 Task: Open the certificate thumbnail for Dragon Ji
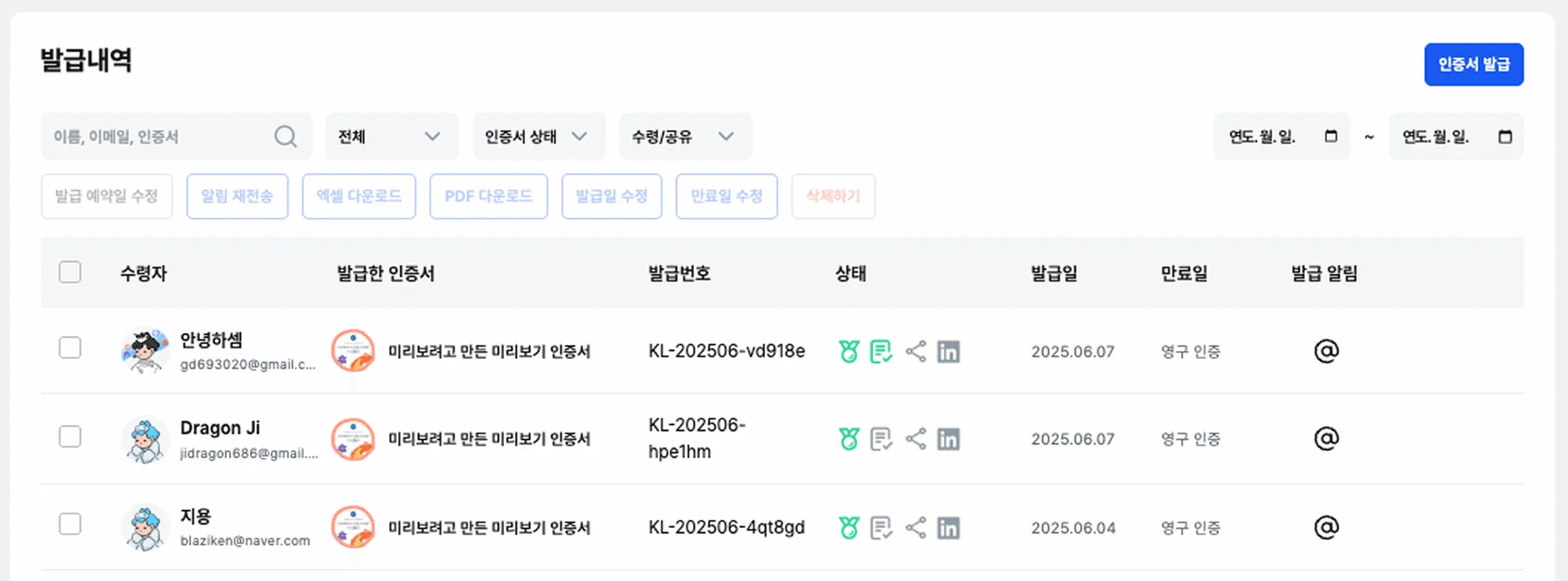coord(353,439)
